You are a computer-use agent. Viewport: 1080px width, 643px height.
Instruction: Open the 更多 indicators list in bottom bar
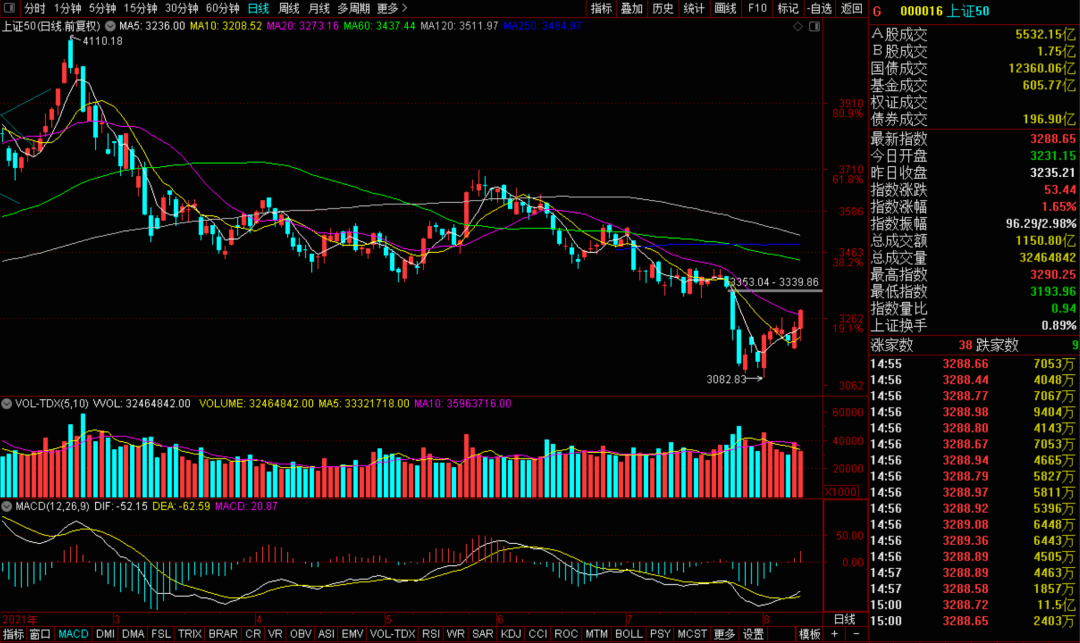(724, 634)
